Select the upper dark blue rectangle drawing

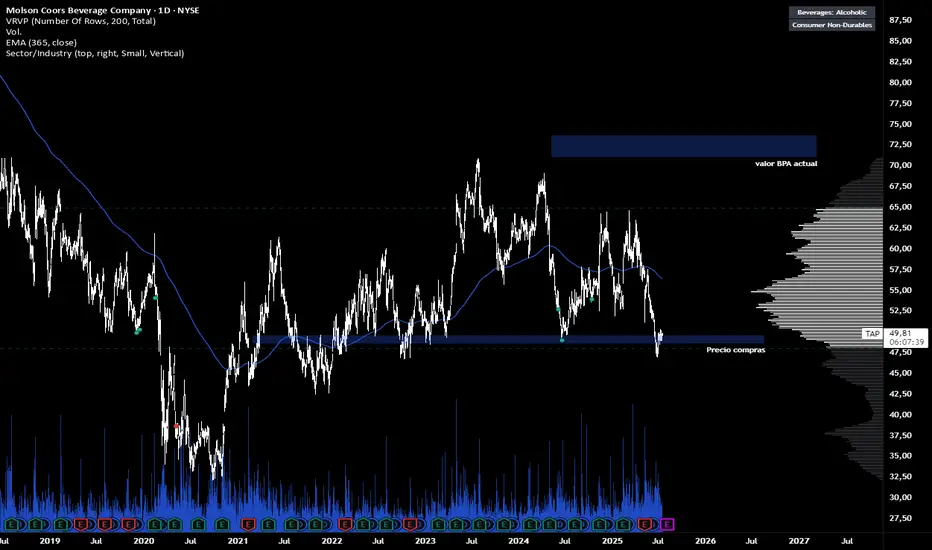(684, 146)
